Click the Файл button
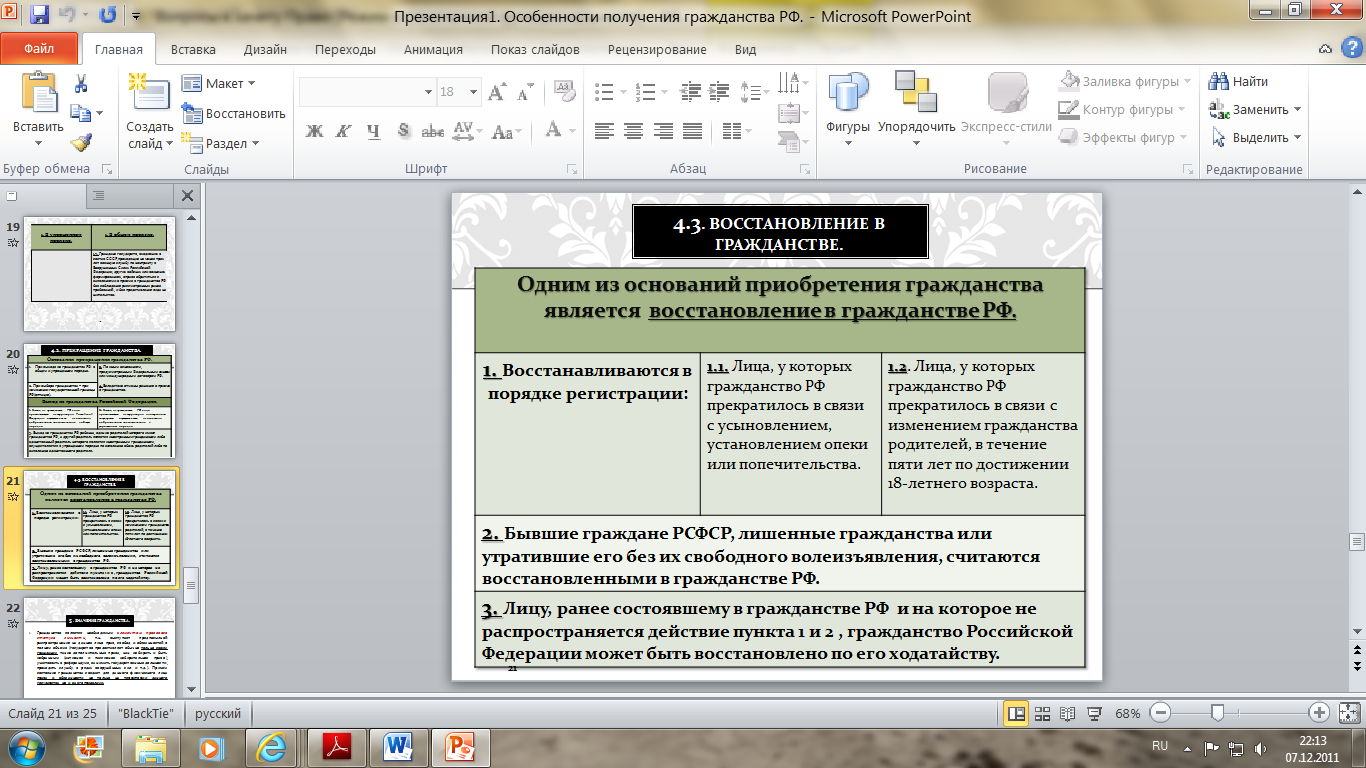This screenshot has height=768, width=1366. [x=39, y=48]
